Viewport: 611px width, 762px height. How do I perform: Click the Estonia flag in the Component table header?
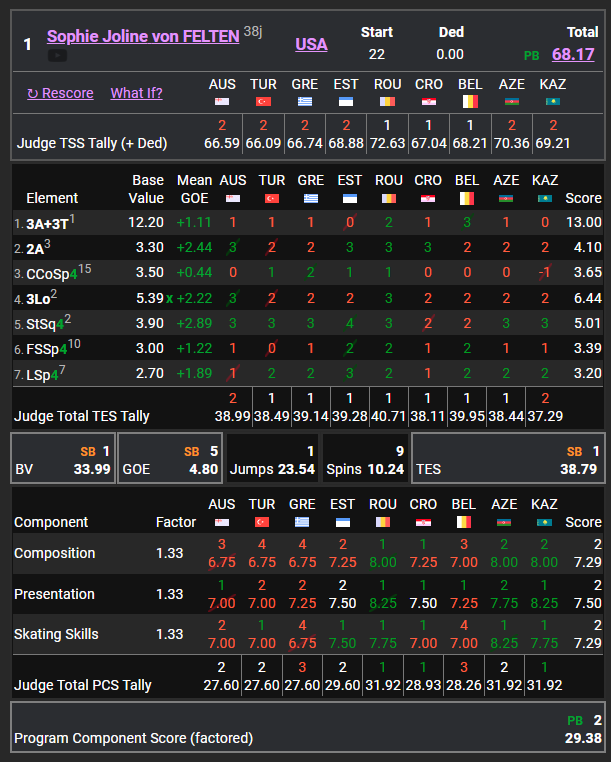tap(346, 522)
